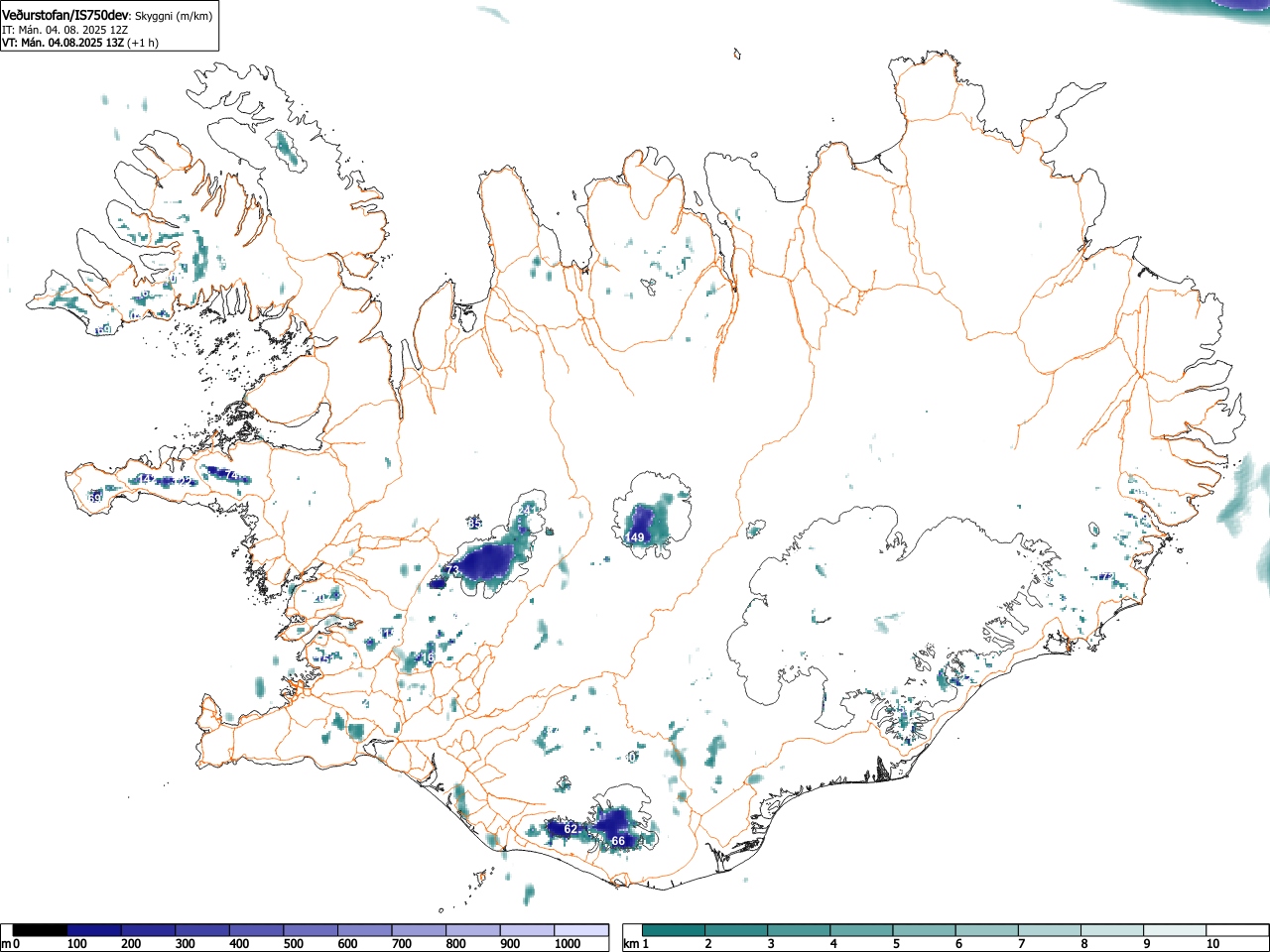Select the VT: Mán. 04.08.2025 13Z (+1 h) line
This screenshot has height=952, width=1270.
click(80, 43)
